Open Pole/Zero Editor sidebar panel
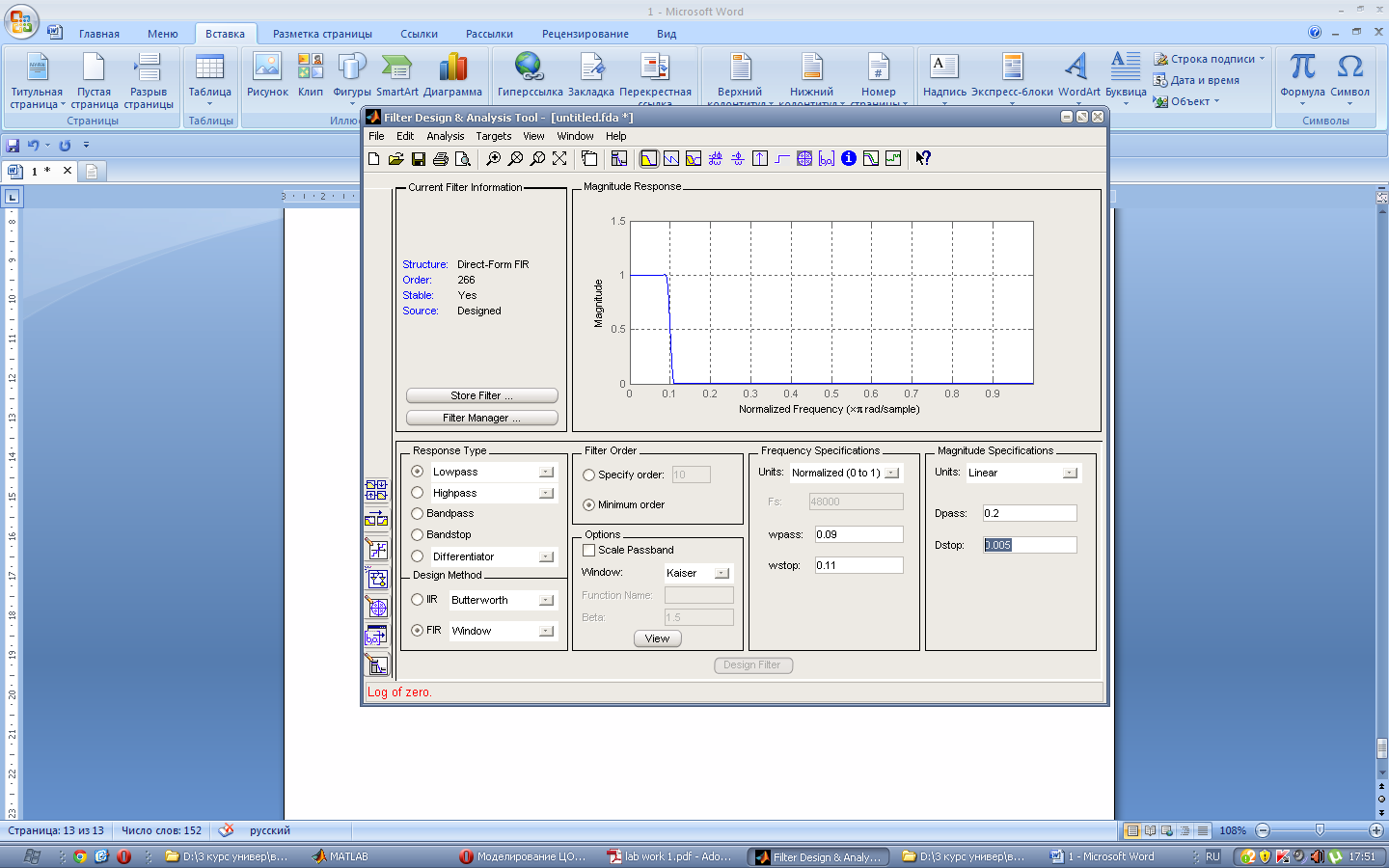 click(x=376, y=607)
